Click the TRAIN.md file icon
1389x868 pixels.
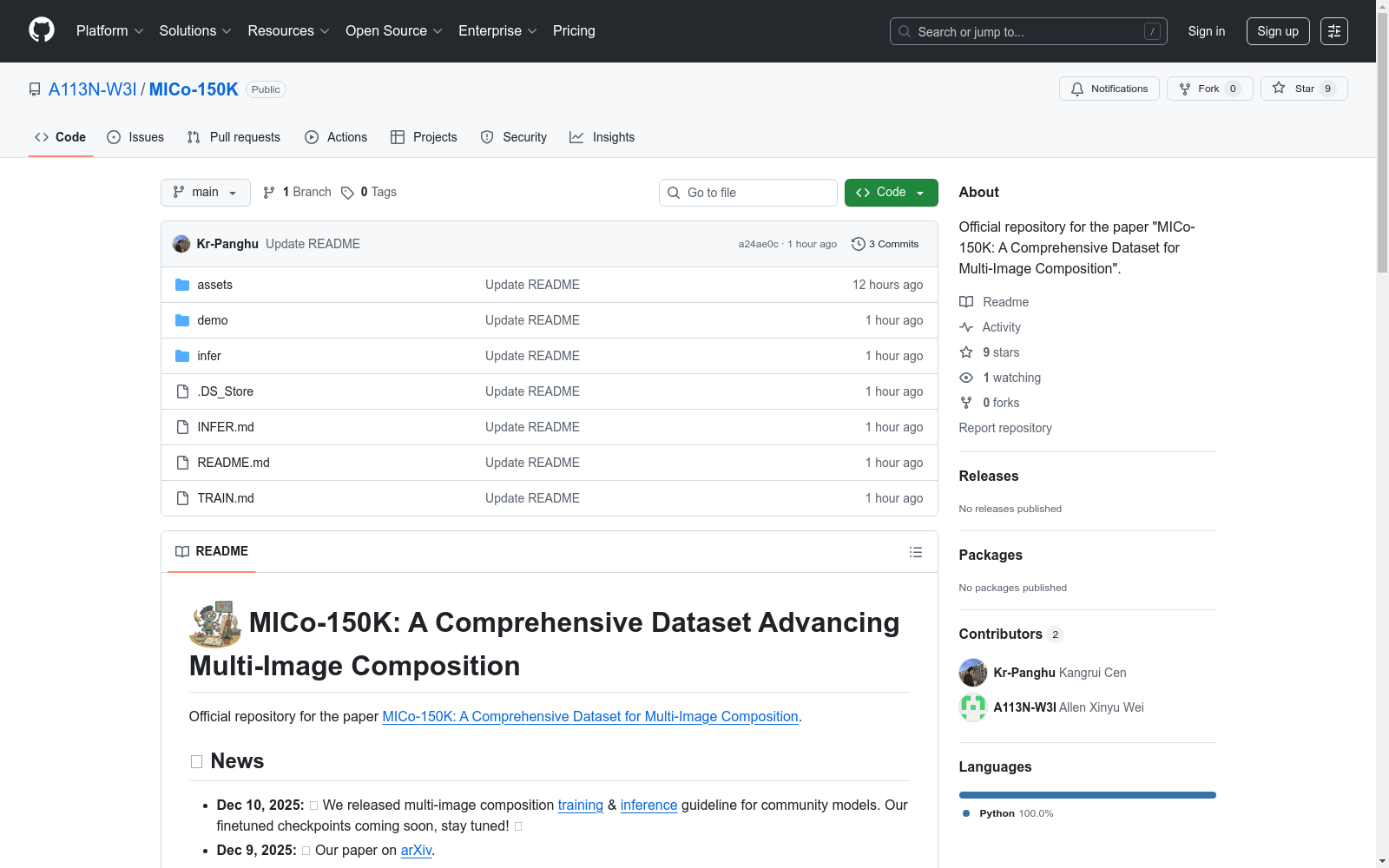[x=182, y=498]
